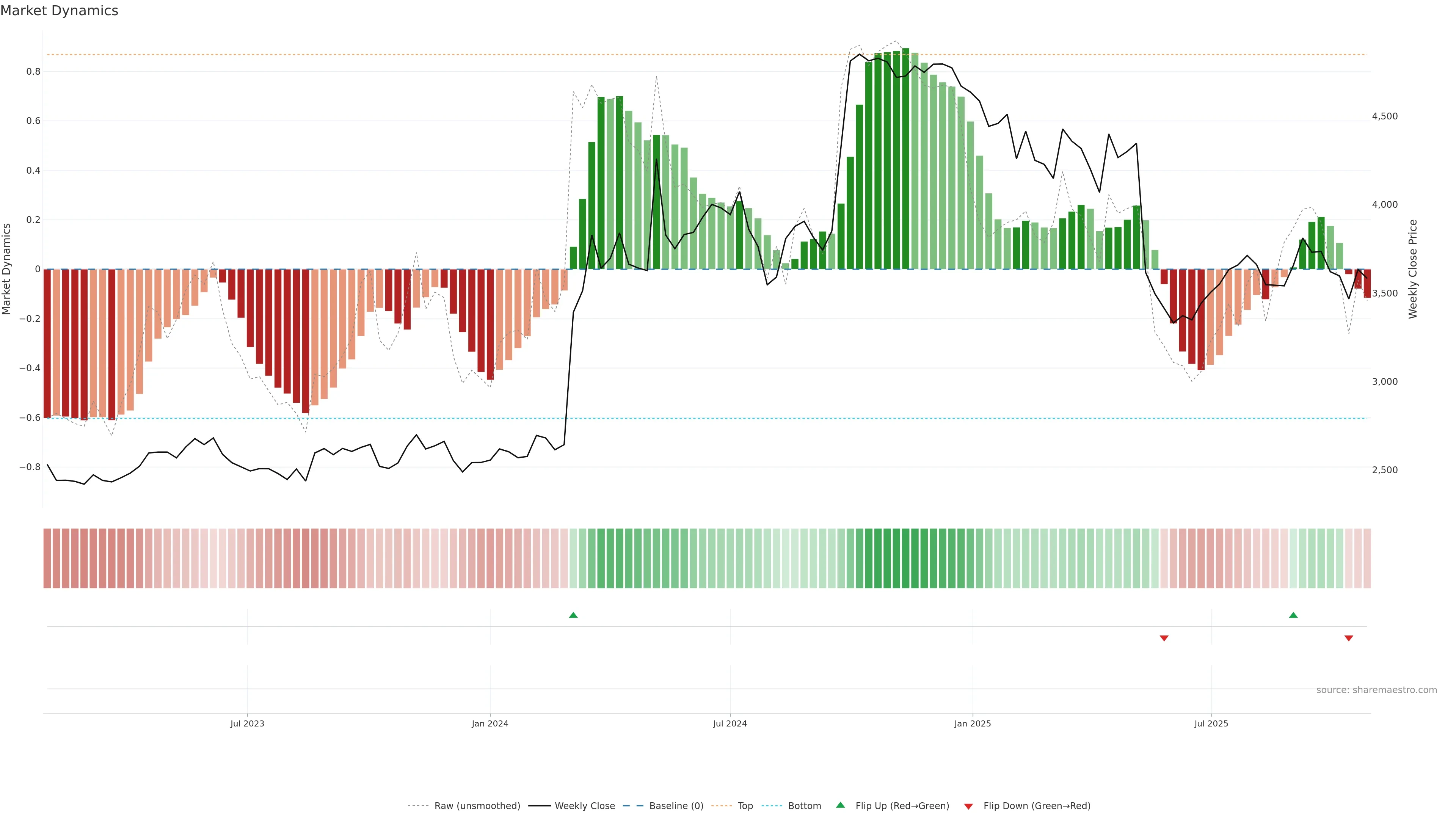Click the −0.6 left axis tick label
The image size is (1456, 819).
(30, 418)
